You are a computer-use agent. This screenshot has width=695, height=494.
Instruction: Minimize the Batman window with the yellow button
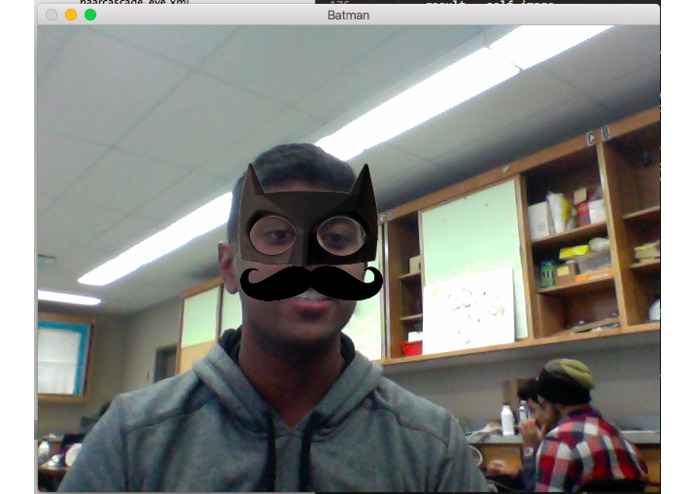pyautogui.click(x=71, y=15)
